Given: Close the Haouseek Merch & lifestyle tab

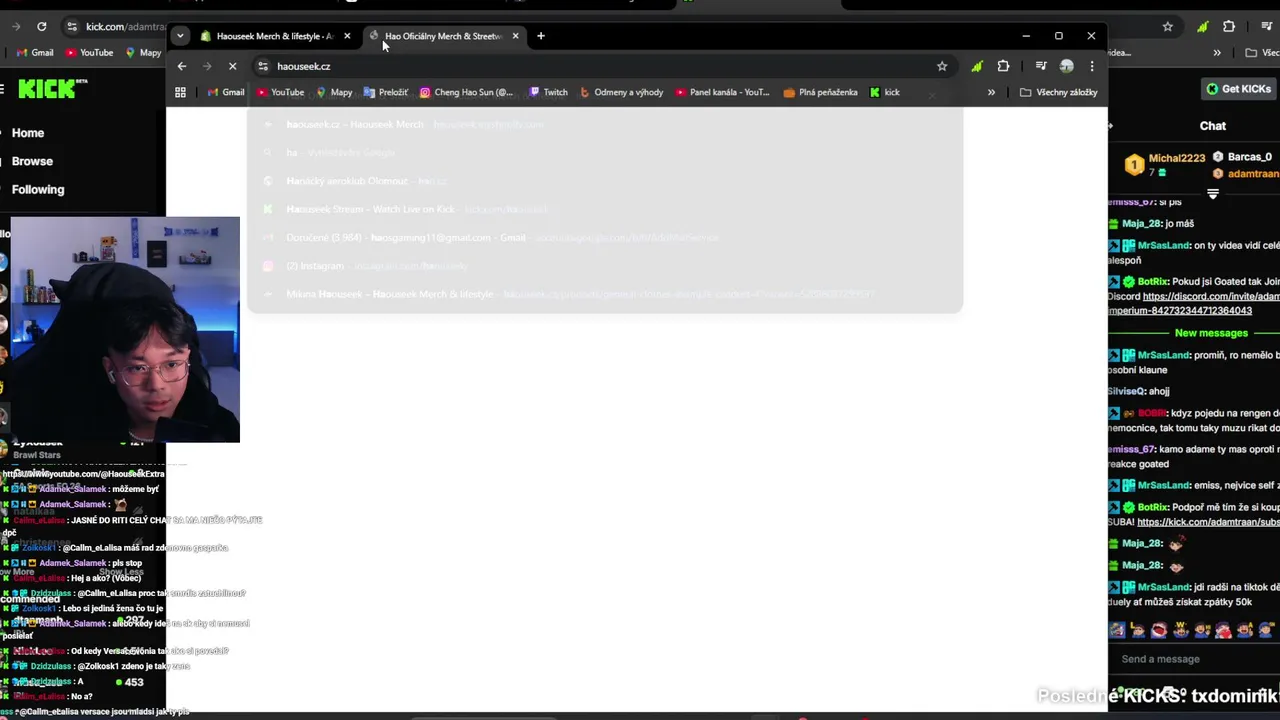Looking at the screenshot, I should pos(347,36).
